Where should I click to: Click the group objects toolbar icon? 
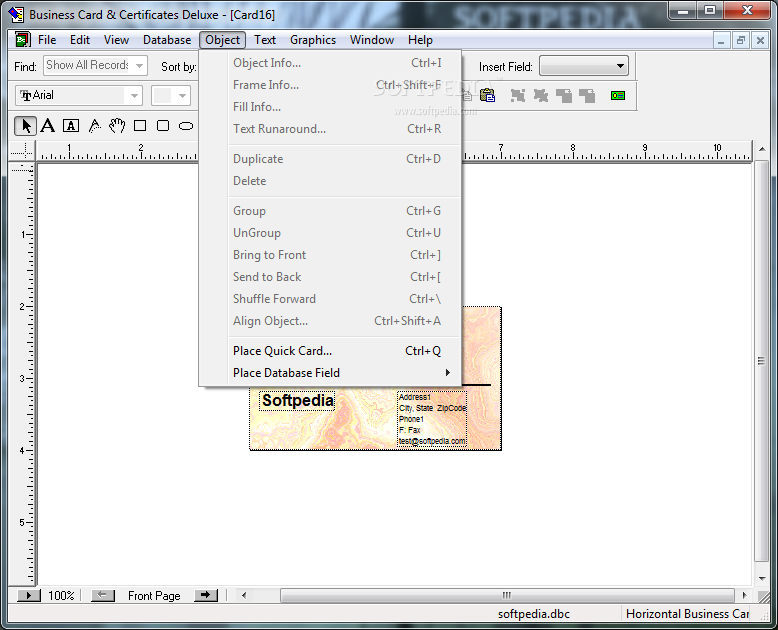[518, 95]
